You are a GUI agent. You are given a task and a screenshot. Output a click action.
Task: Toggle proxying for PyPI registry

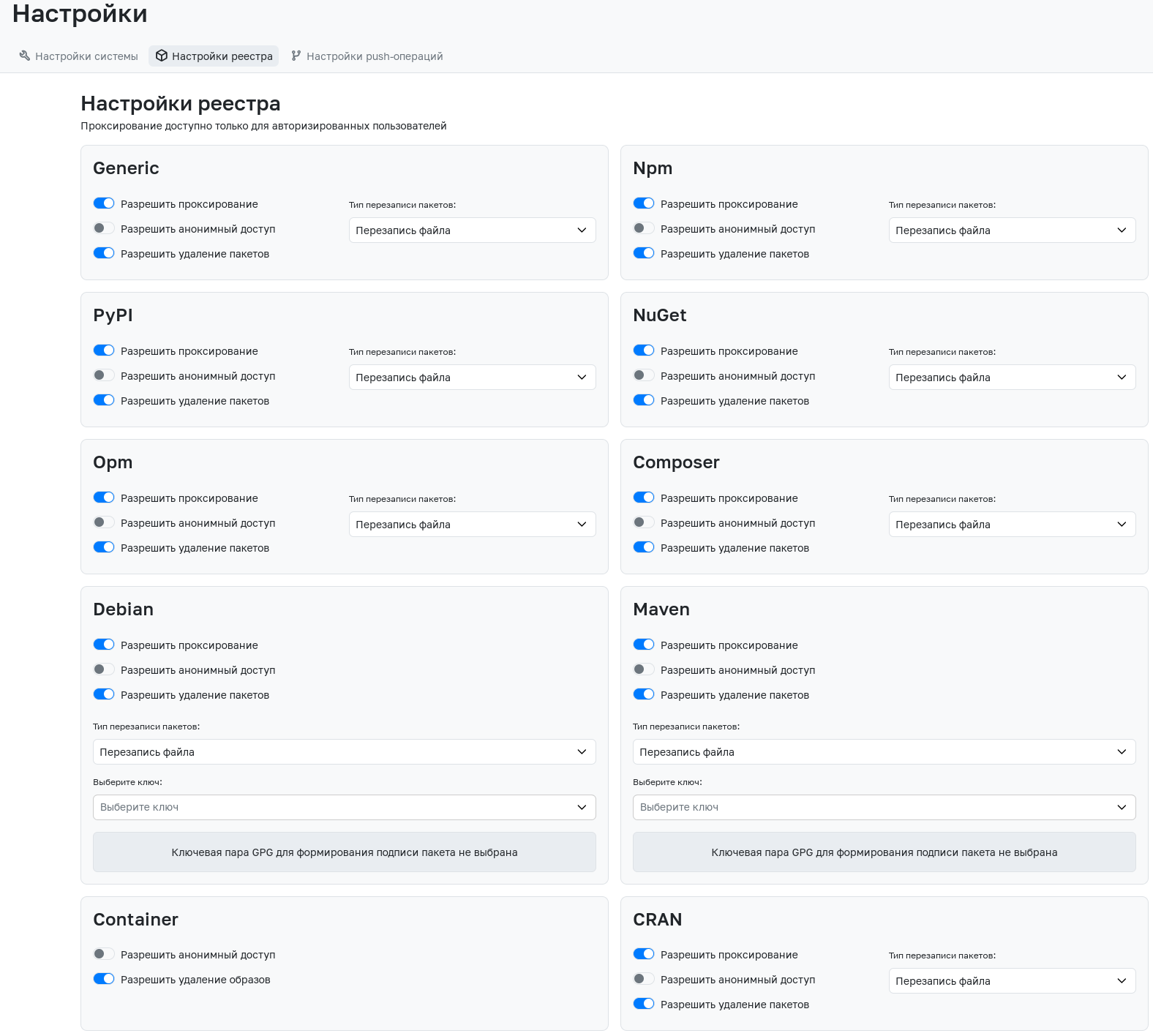(104, 350)
